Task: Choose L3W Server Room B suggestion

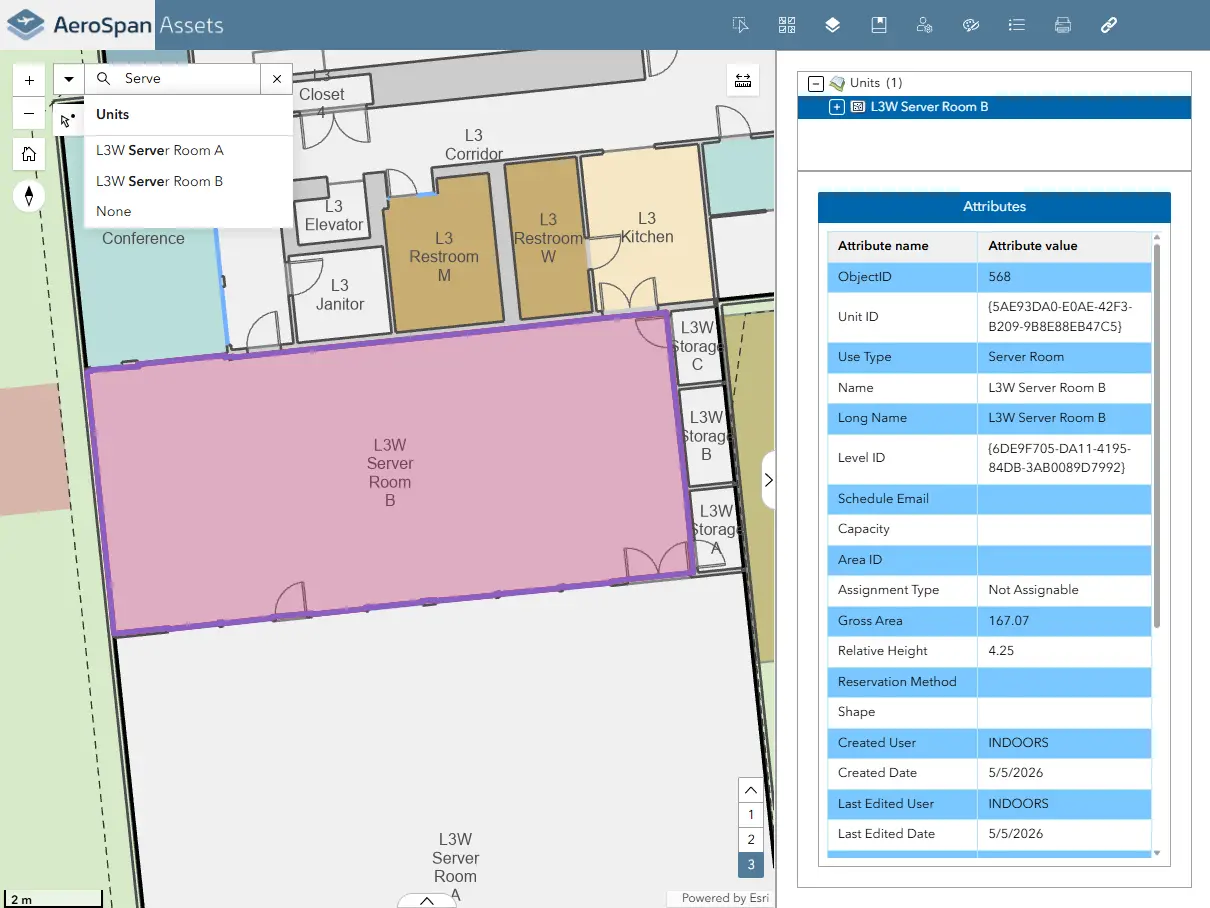Action: (x=188, y=181)
